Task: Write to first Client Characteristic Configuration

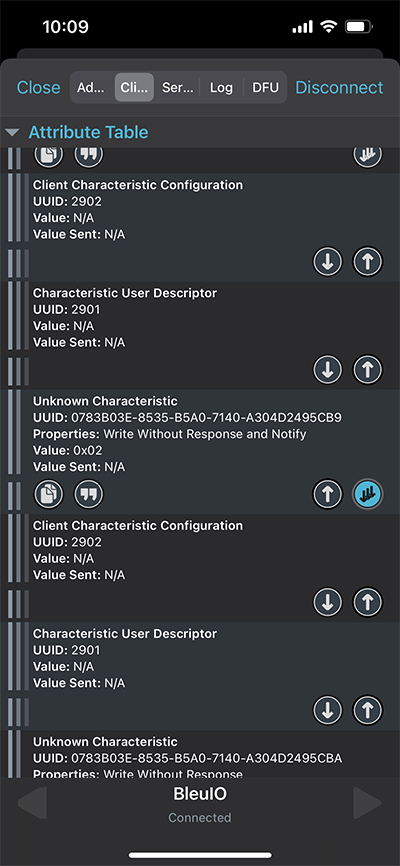Action: (368, 262)
